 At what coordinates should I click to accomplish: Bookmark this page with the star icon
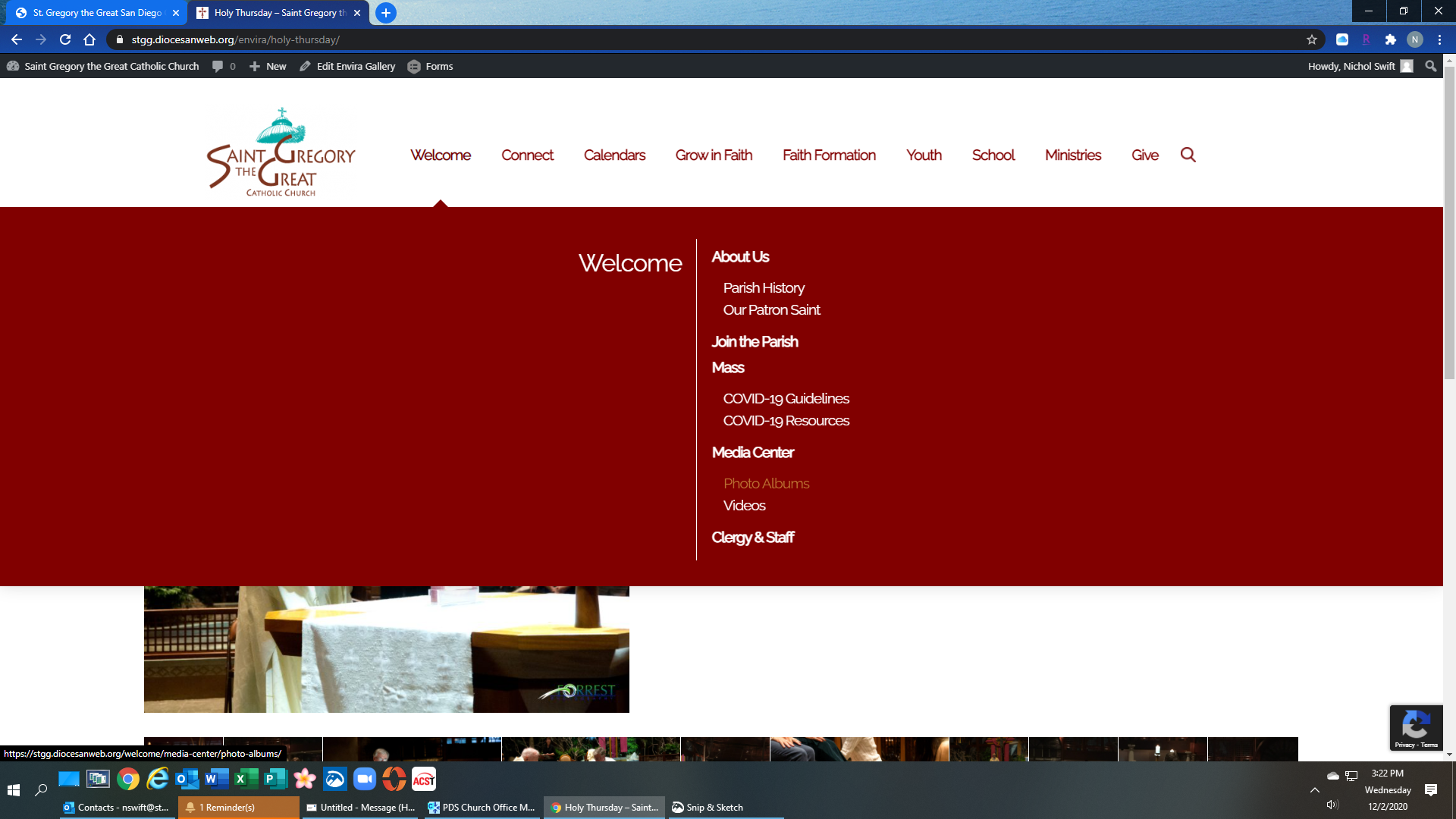[1312, 39]
